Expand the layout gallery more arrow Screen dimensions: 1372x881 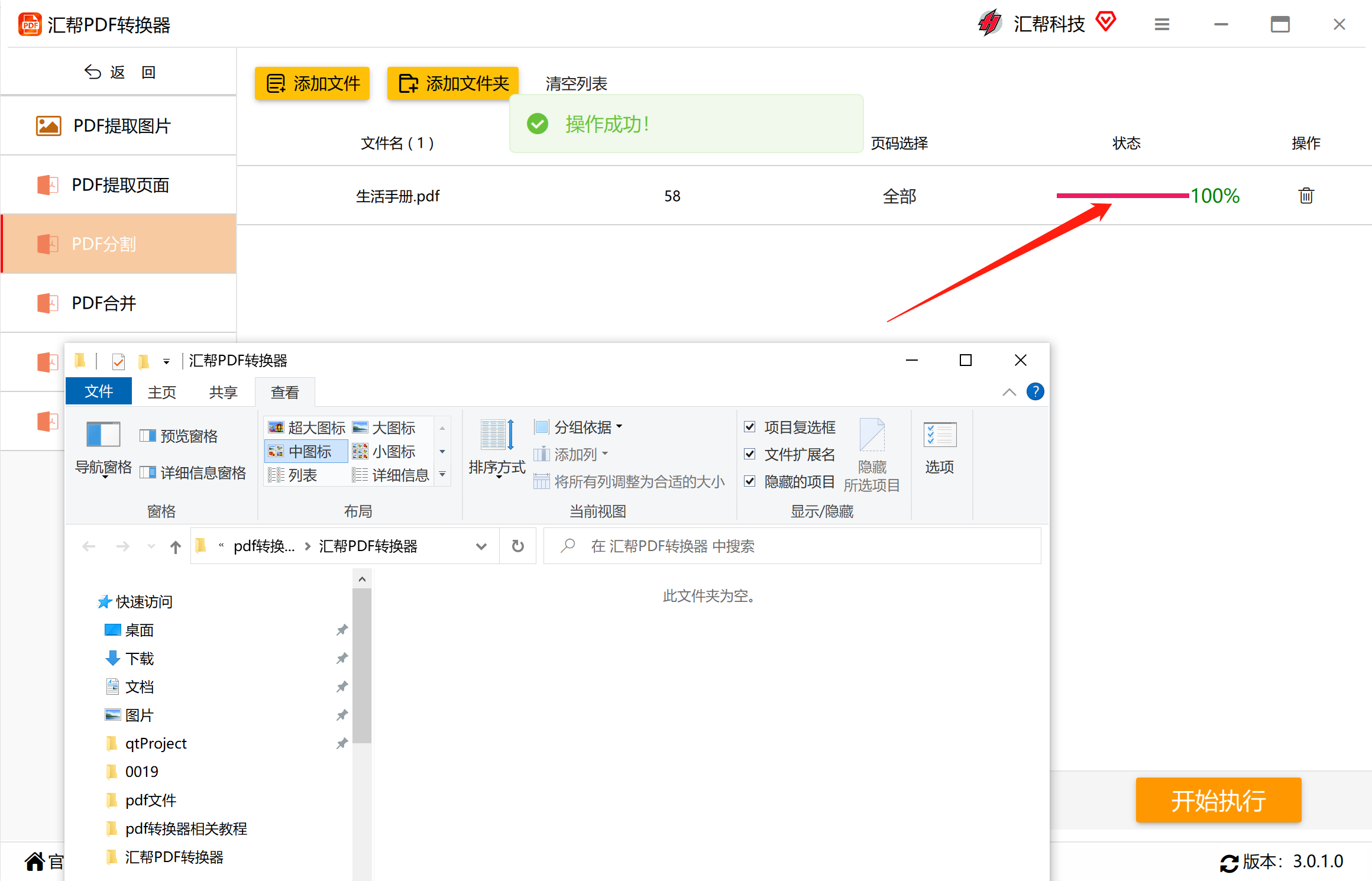coord(442,474)
